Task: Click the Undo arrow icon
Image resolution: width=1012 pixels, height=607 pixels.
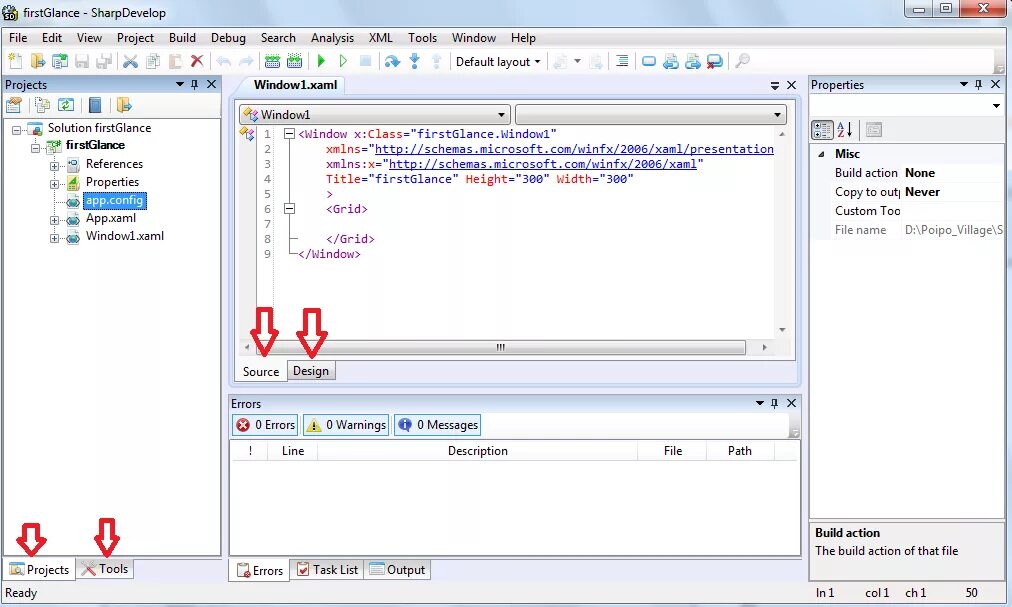Action: coord(223,61)
